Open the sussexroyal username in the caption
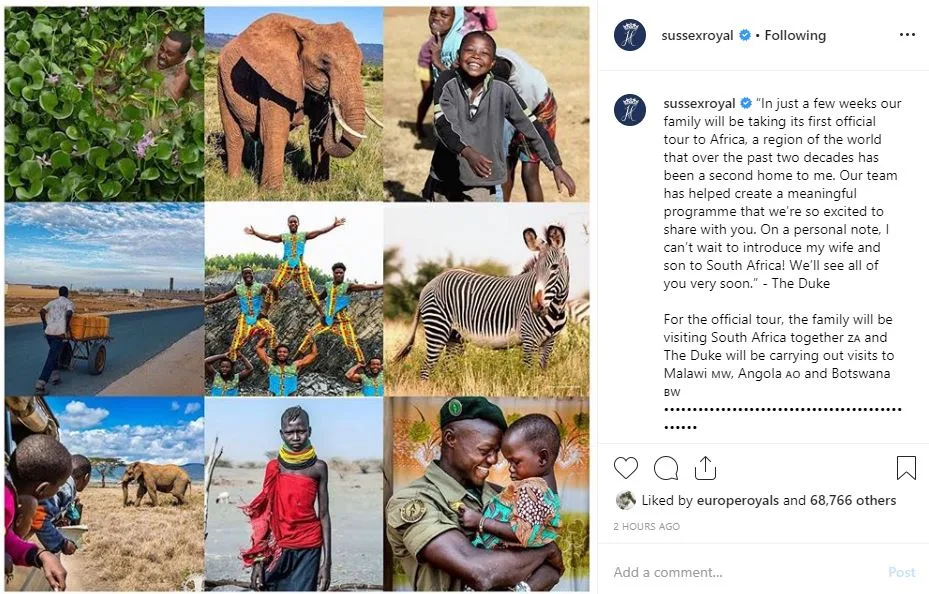The width and height of the screenshot is (929, 594). (699, 104)
